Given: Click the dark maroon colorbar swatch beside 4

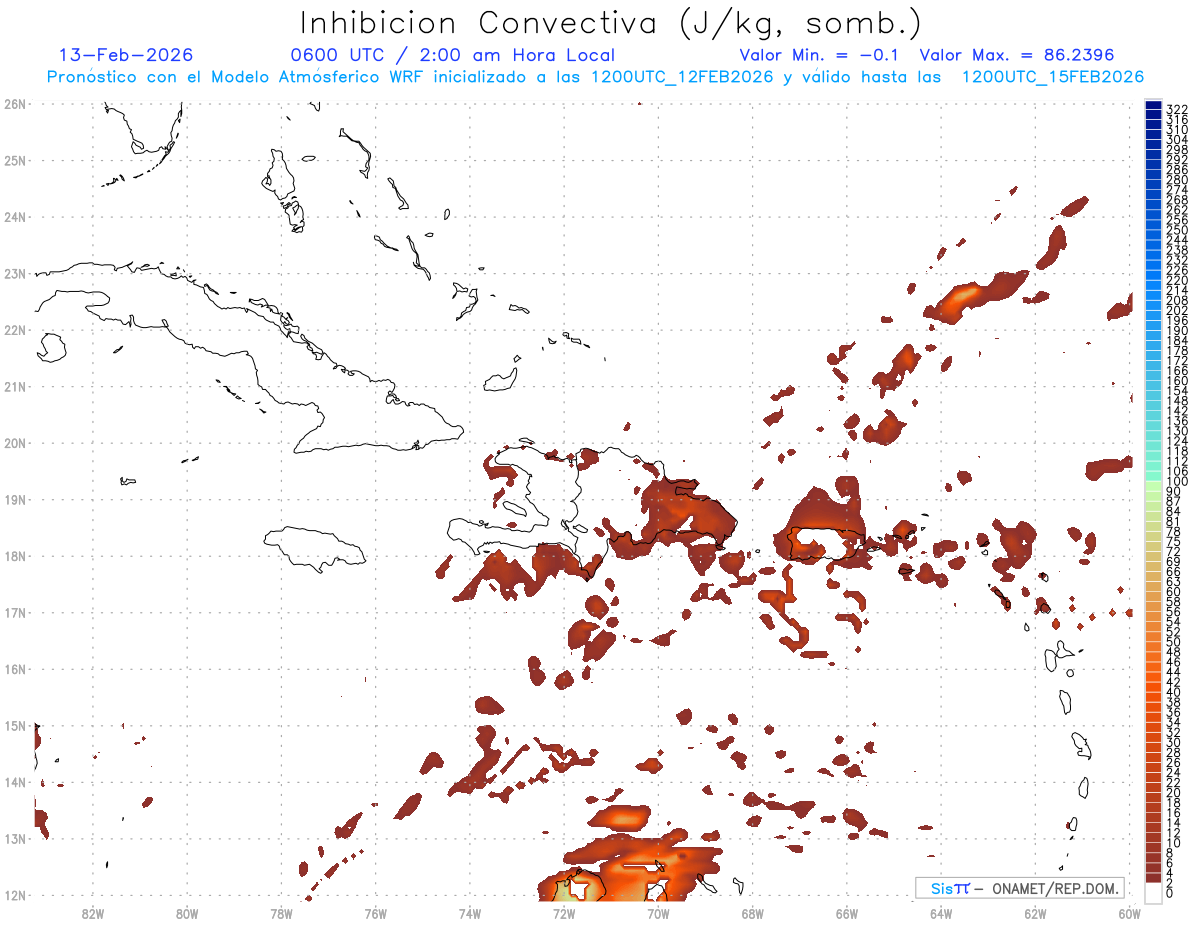Looking at the screenshot, I should pos(1154,869).
